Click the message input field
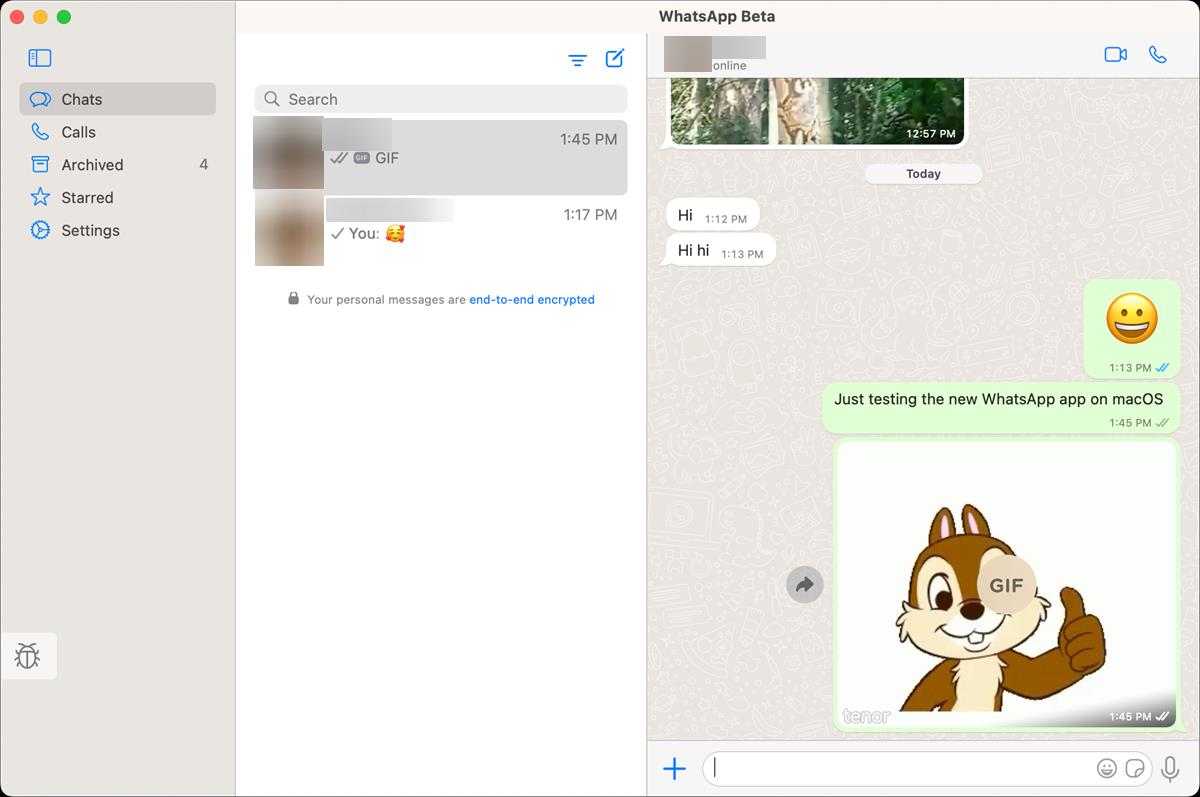 [x=900, y=769]
